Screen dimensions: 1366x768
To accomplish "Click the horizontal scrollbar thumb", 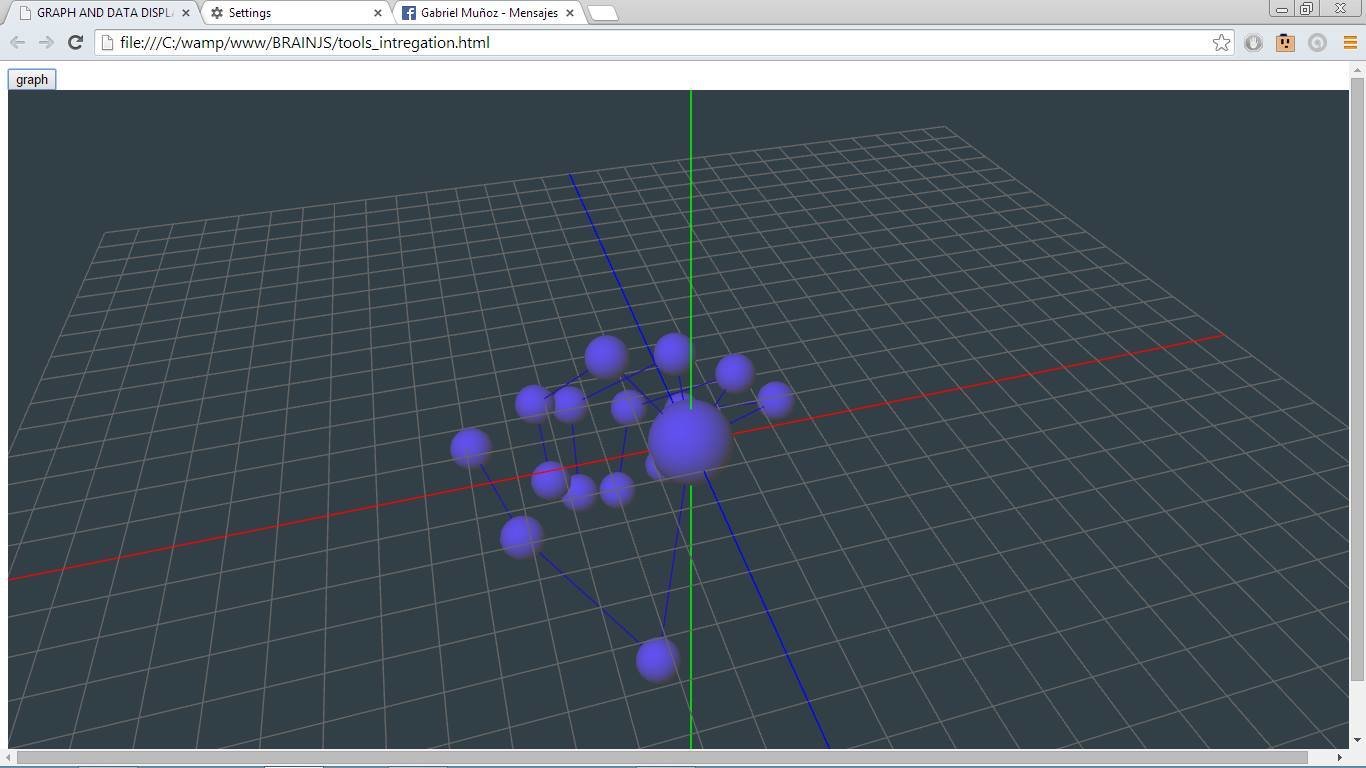I will click(662, 757).
